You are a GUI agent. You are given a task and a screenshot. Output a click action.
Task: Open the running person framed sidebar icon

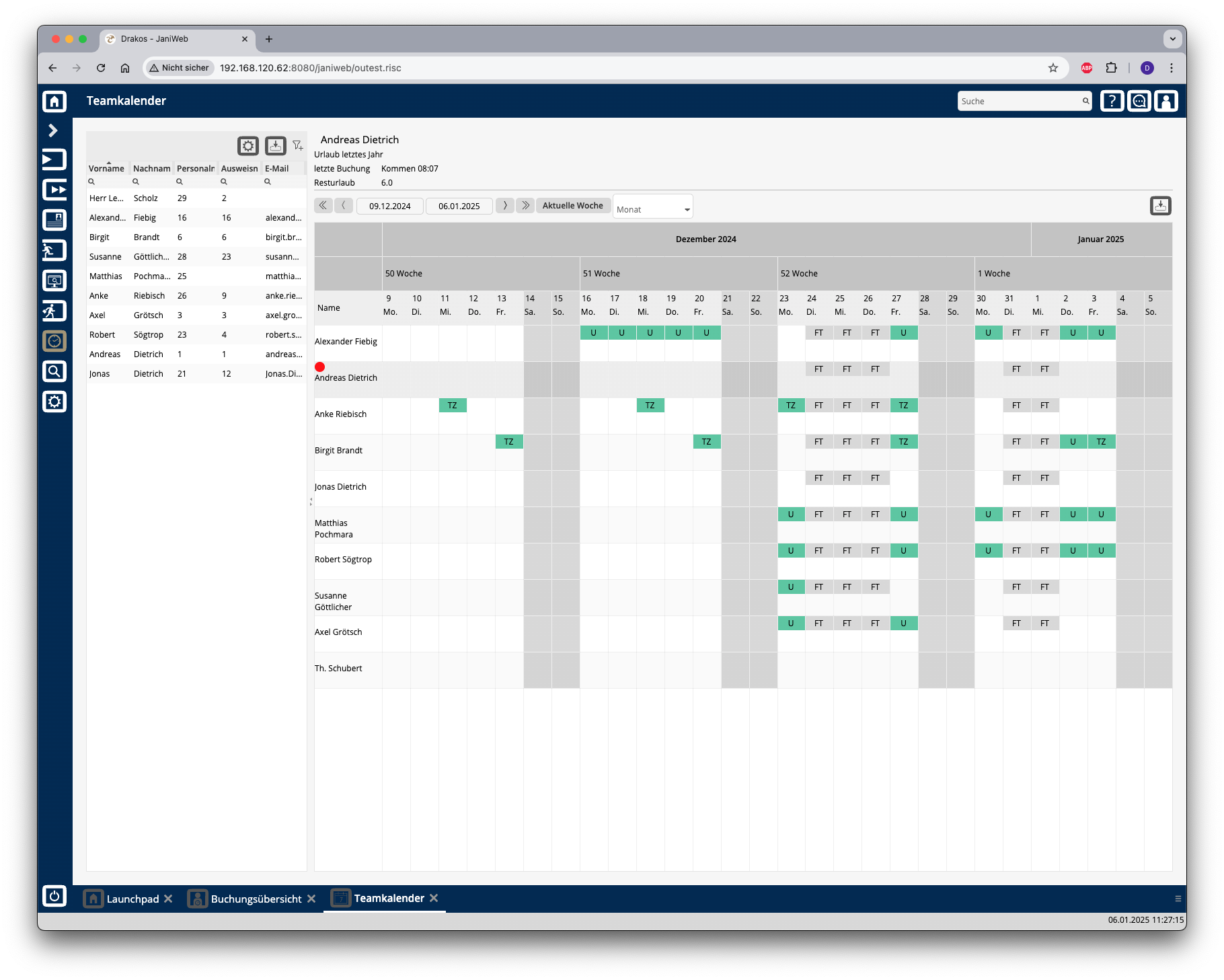[x=54, y=311]
